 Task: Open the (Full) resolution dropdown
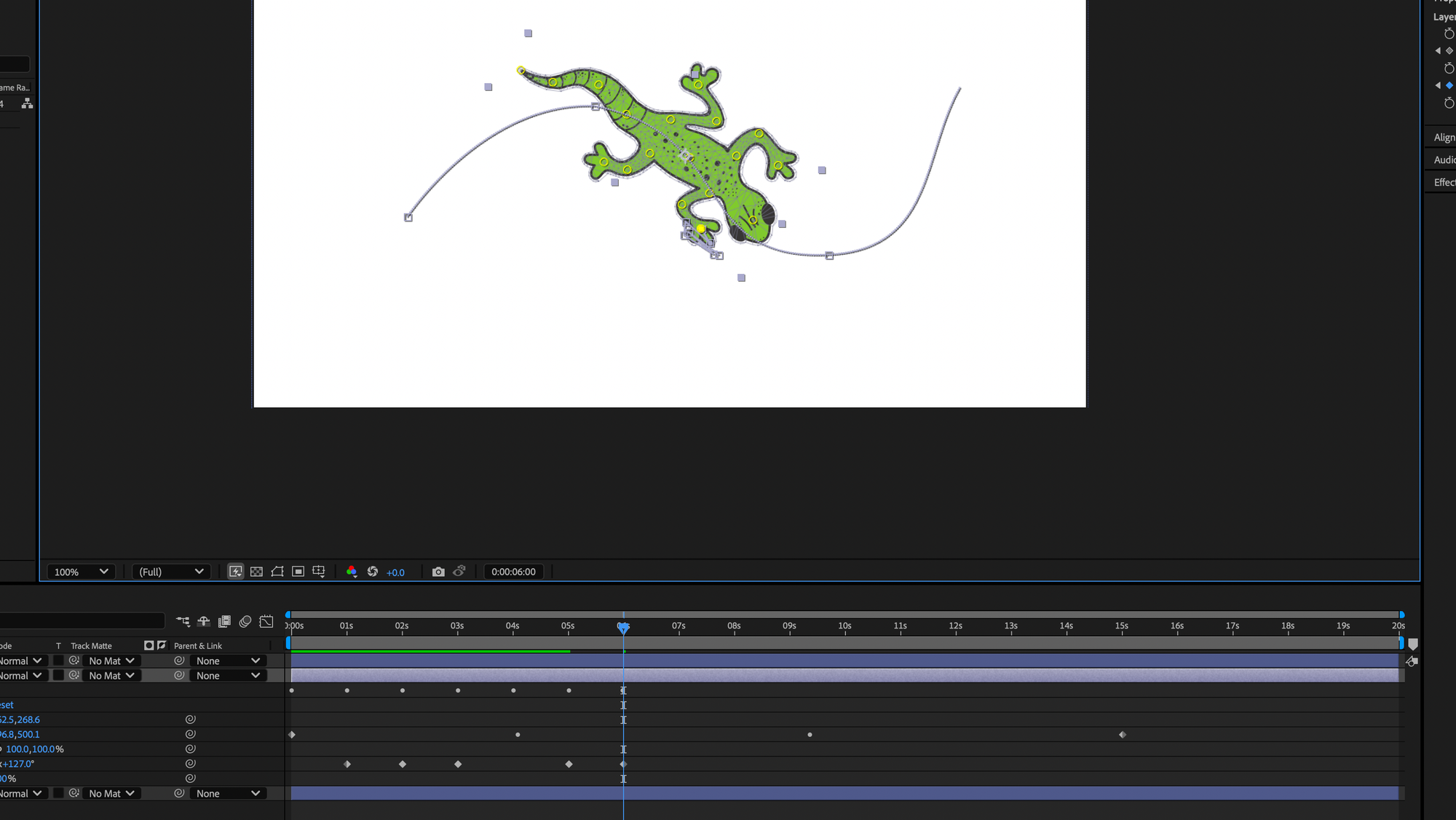(x=171, y=572)
